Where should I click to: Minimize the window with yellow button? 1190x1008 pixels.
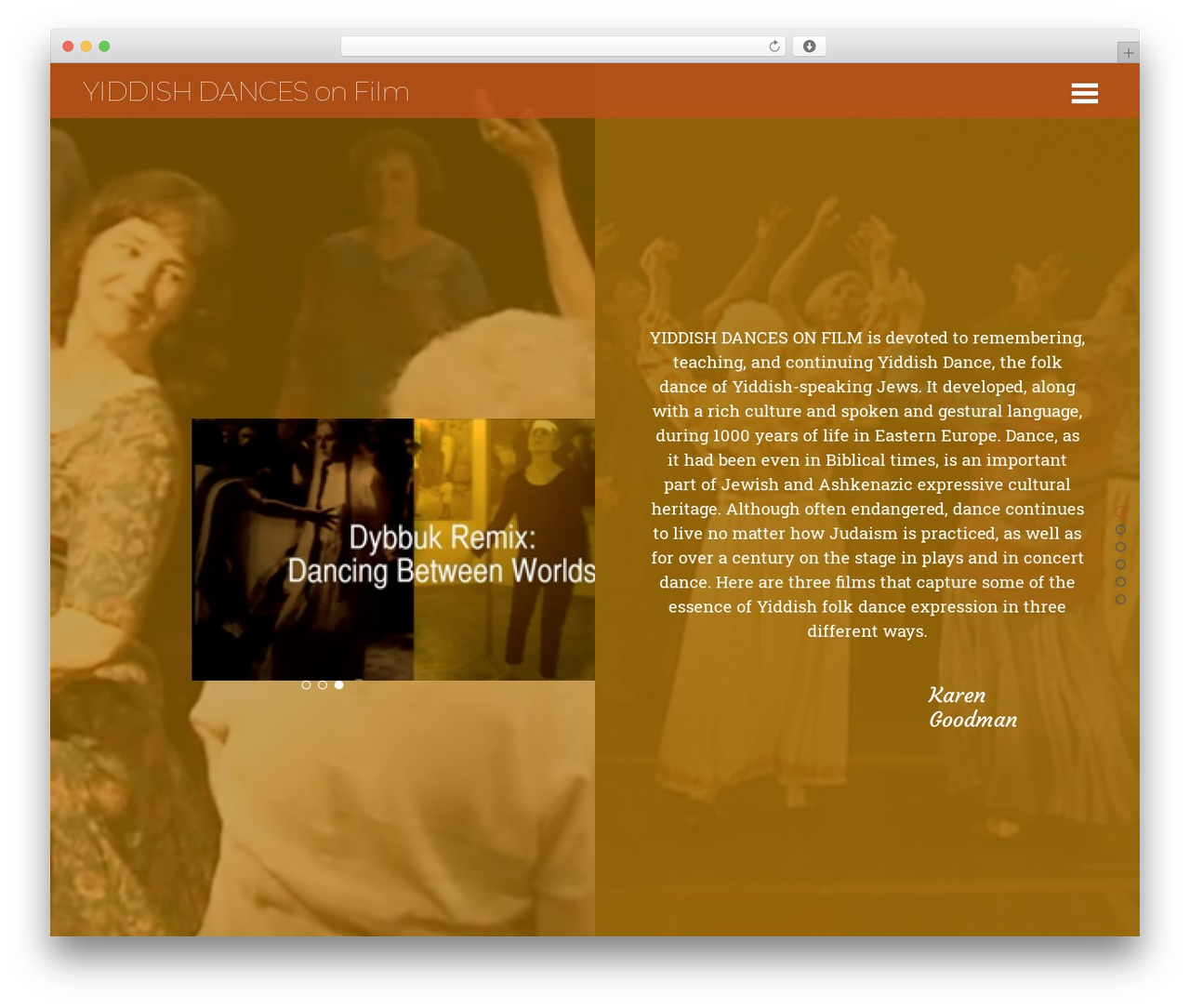point(86,46)
